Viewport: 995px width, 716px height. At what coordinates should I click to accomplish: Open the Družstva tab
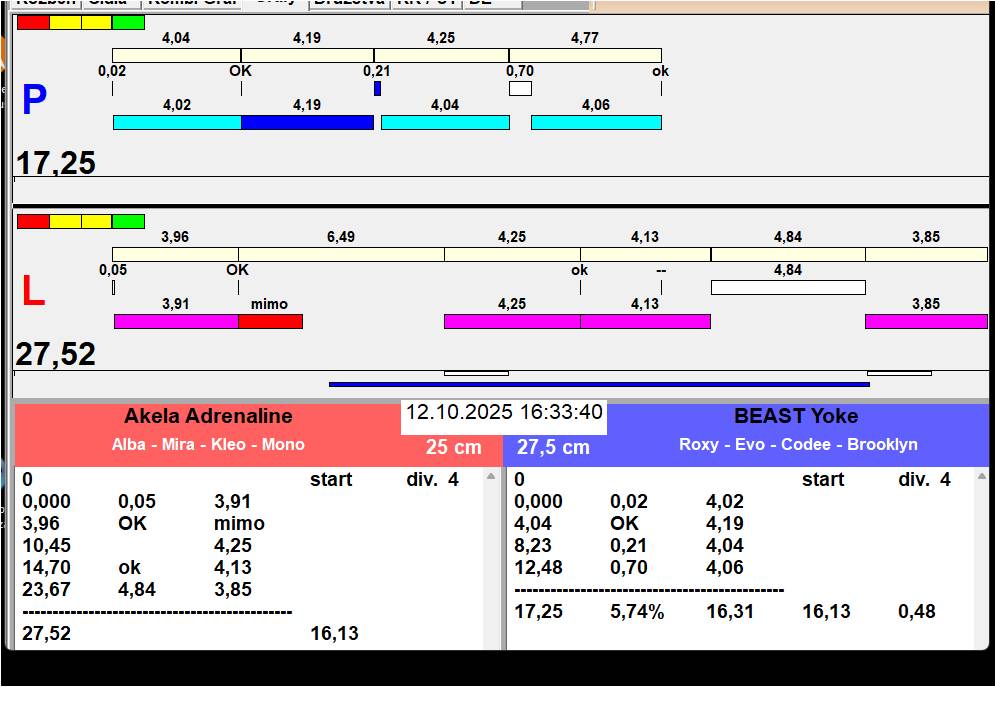click(348, 3)
